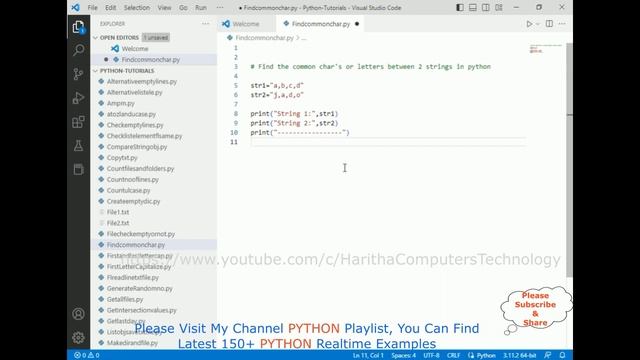Toggle Secondary Side Bar layout icon
This screenshot has width=640, height=360.
click(x=486, y=7)
